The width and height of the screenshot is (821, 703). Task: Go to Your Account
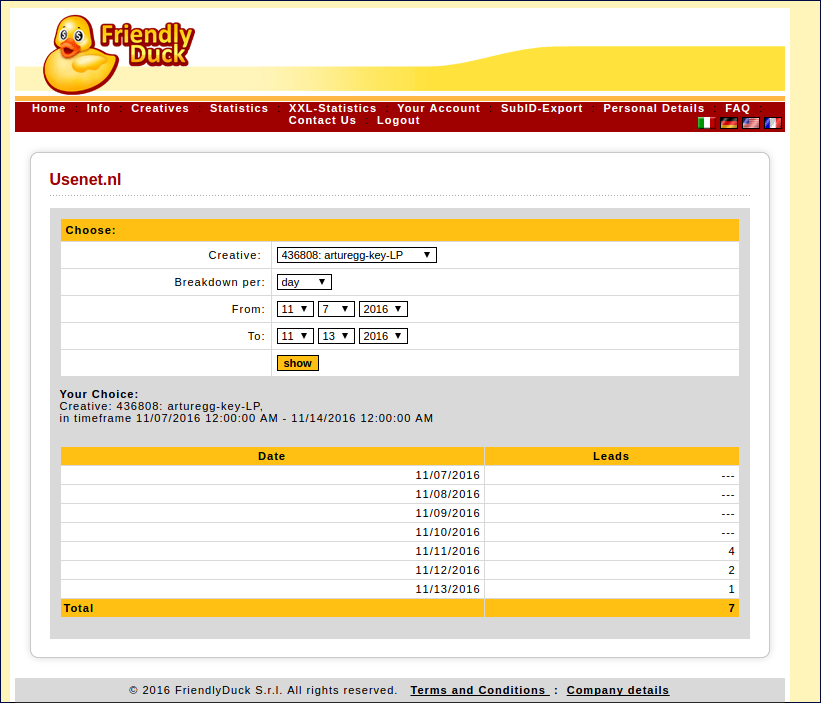point(438,108)
